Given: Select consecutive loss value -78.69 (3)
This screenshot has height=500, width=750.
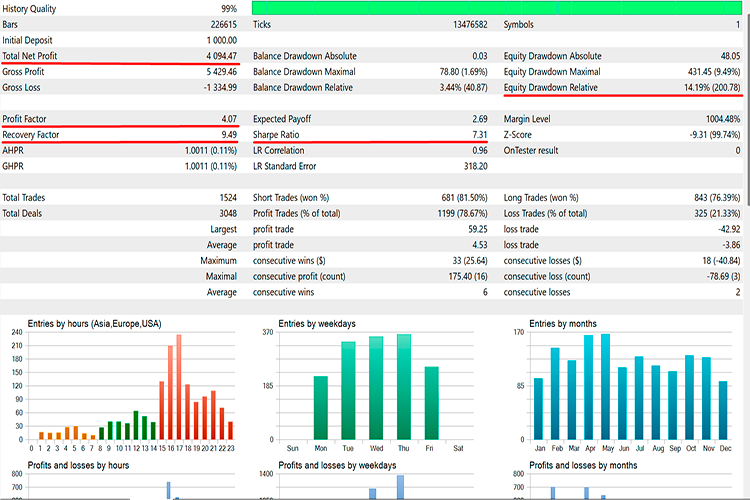Looking at the screenshot, I should (724, 277).
